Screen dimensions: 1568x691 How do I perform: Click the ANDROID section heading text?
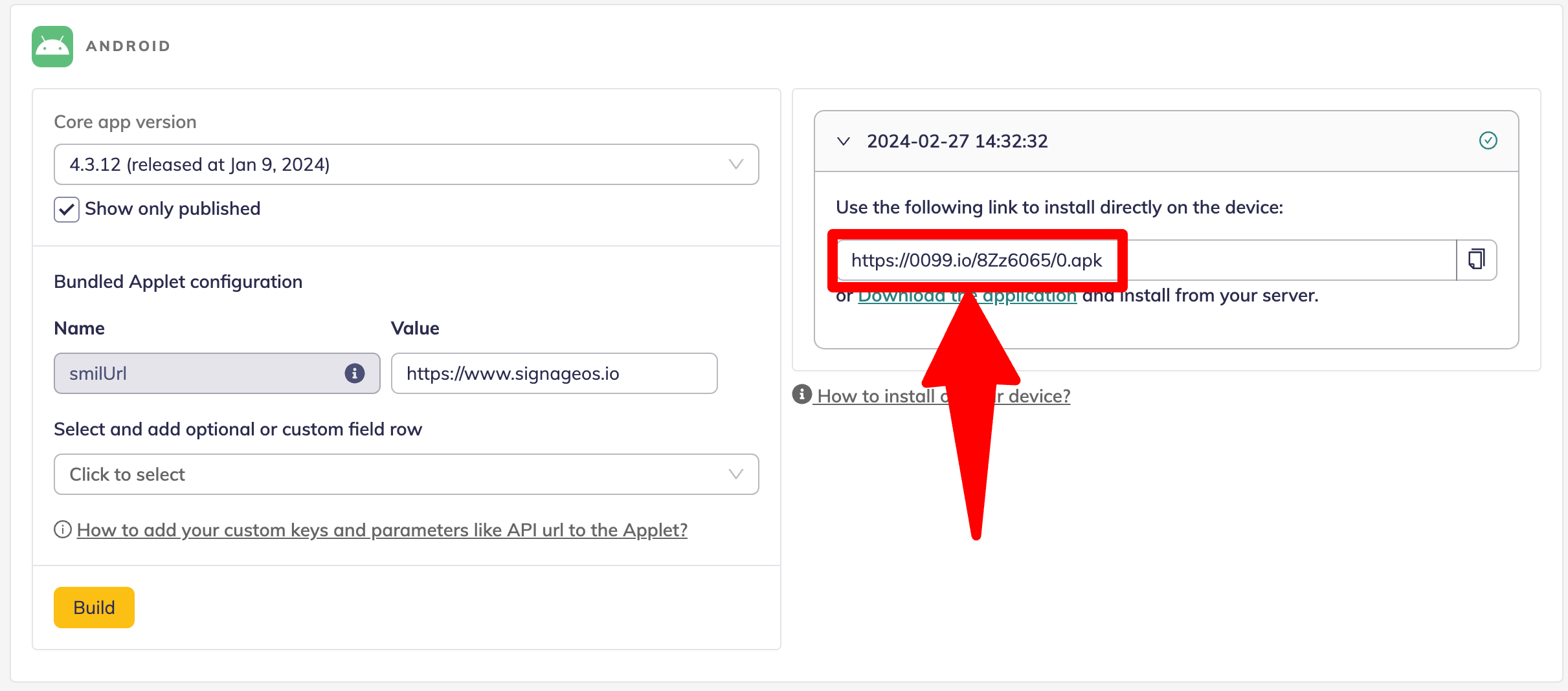128,47
